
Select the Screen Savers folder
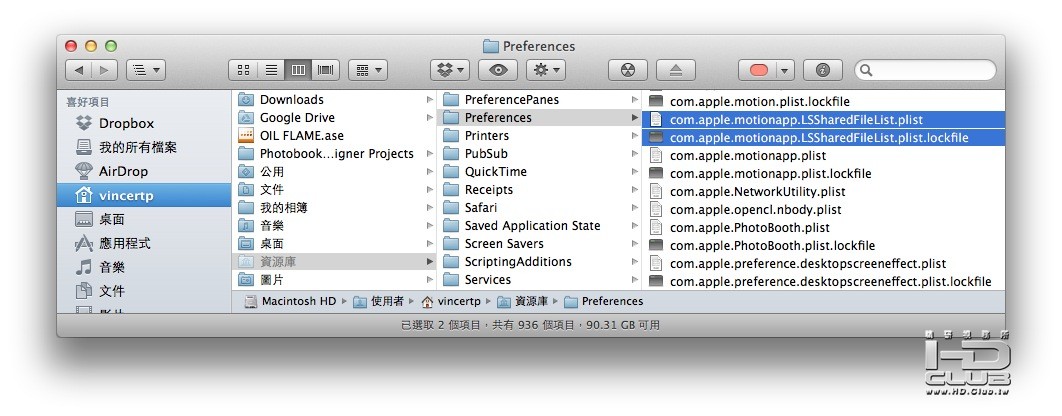[x=540, y=243]
